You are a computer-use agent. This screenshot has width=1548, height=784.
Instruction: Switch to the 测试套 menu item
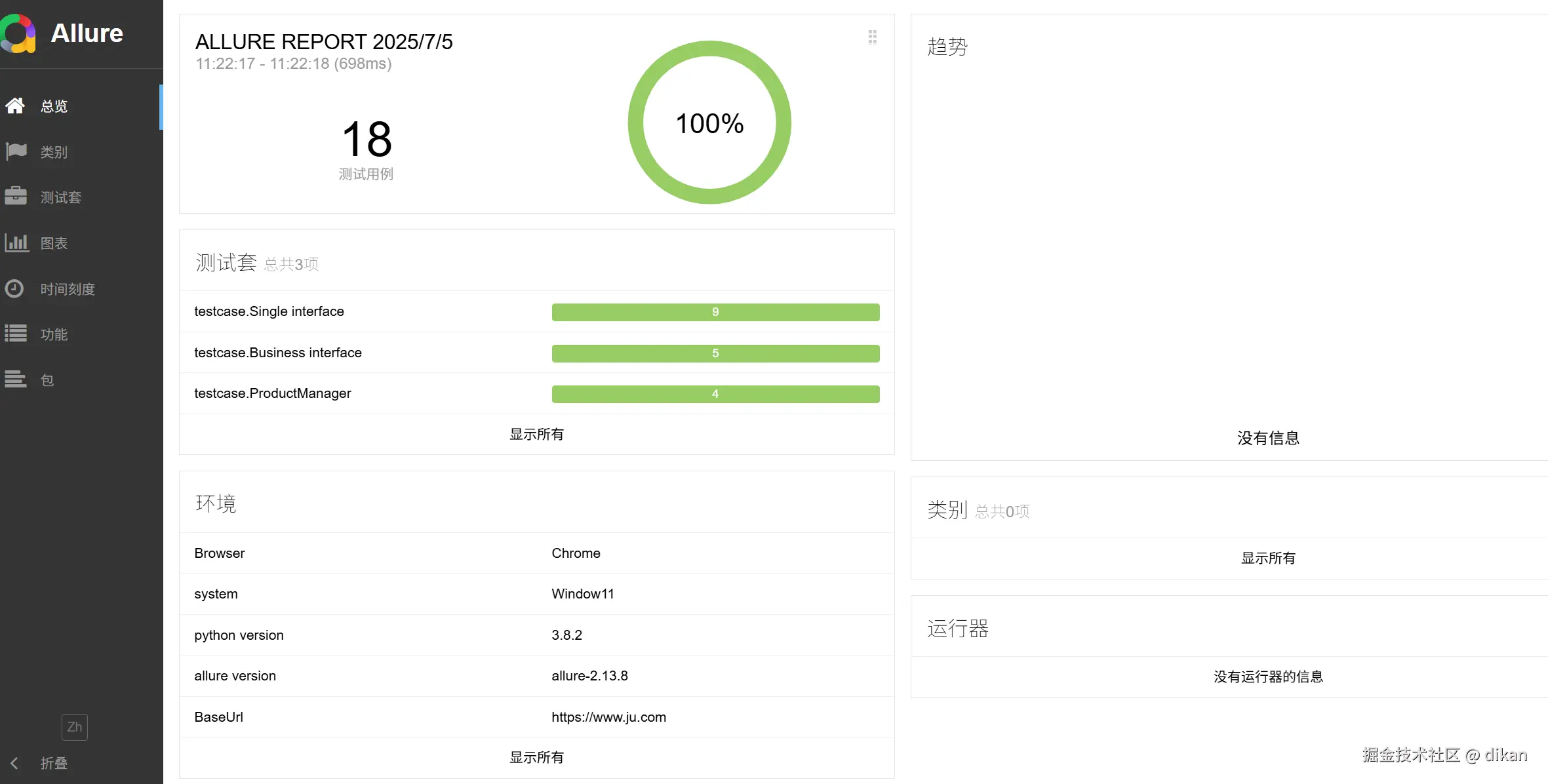(61, 197)
